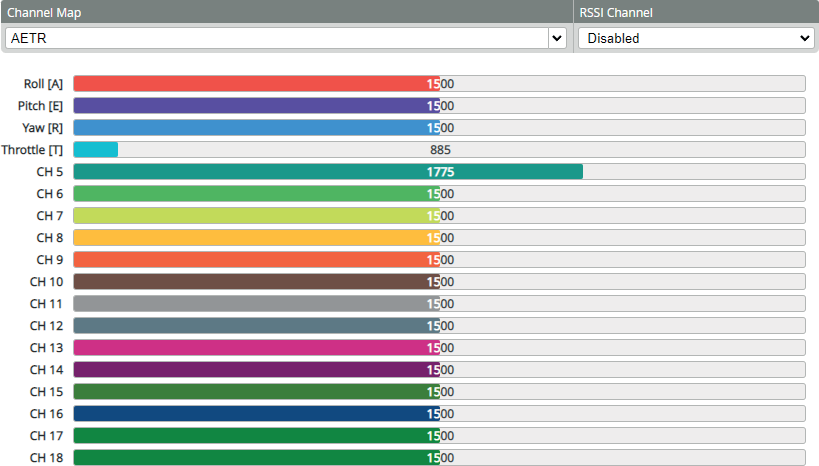
Task: Click the dark blue CH 16 bar
Action: point(439,414)
